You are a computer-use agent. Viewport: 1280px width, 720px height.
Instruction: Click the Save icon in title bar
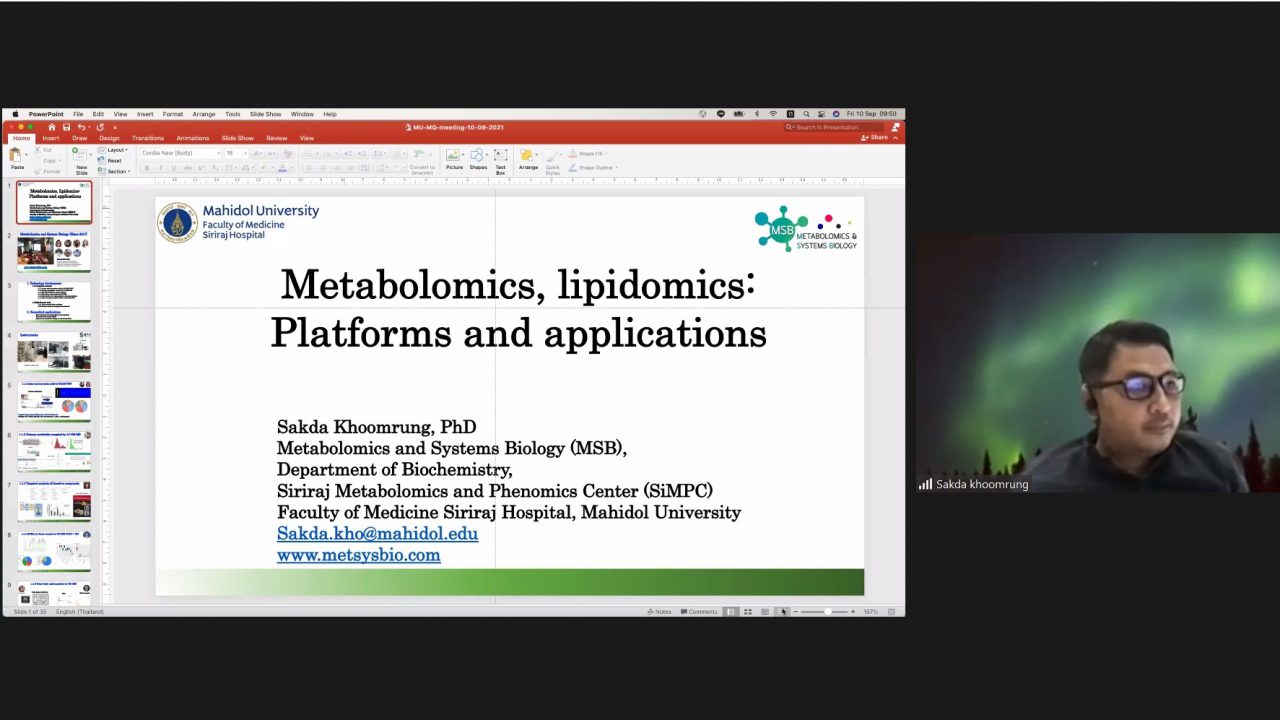pyautogui.click(x=66, y=127)
